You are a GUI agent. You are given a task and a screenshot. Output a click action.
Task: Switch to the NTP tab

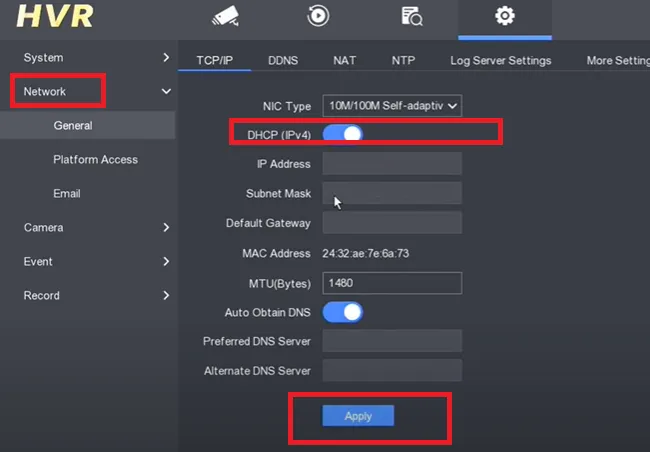point(403,61)
